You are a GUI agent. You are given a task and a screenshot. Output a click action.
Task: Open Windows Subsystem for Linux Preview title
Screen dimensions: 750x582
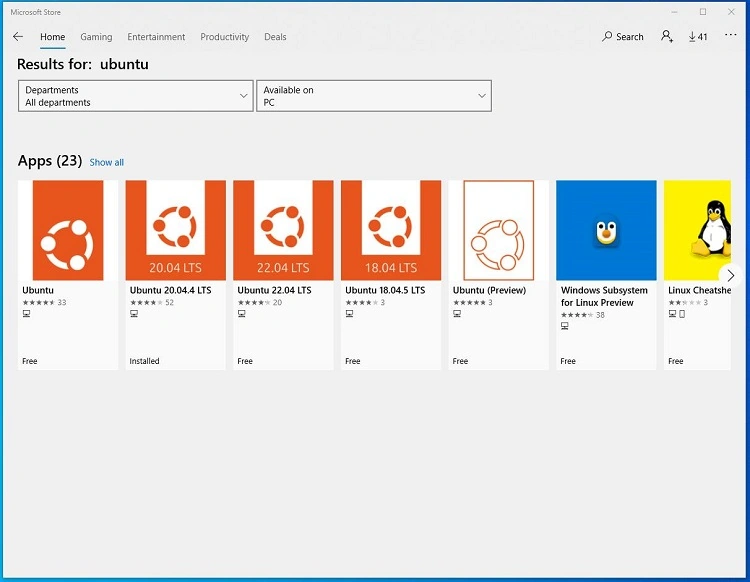[x=604, y=296]
